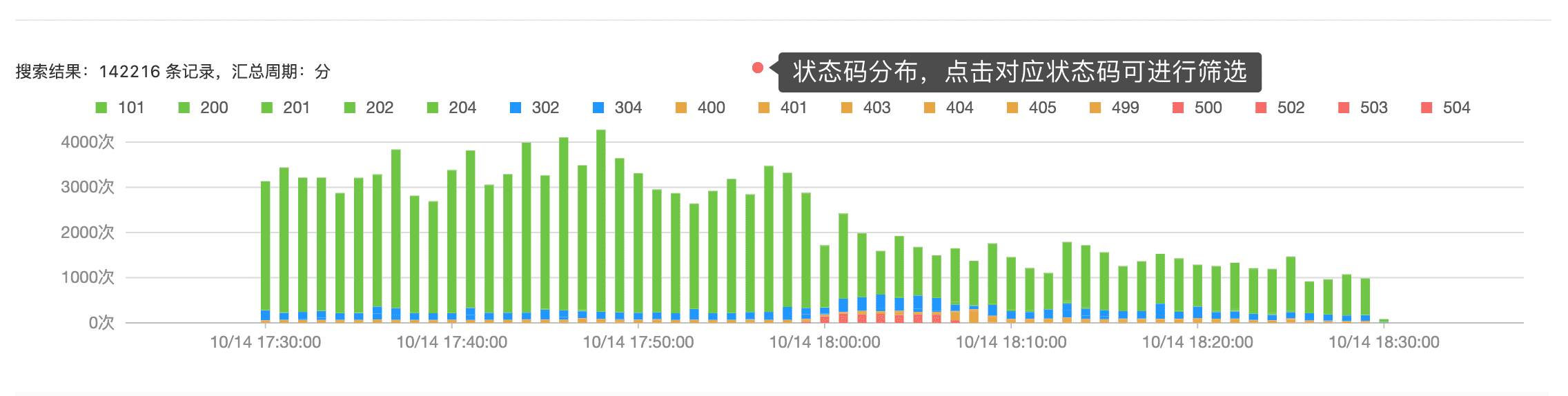Click the red 504 legend icon

pos(1427,108)
